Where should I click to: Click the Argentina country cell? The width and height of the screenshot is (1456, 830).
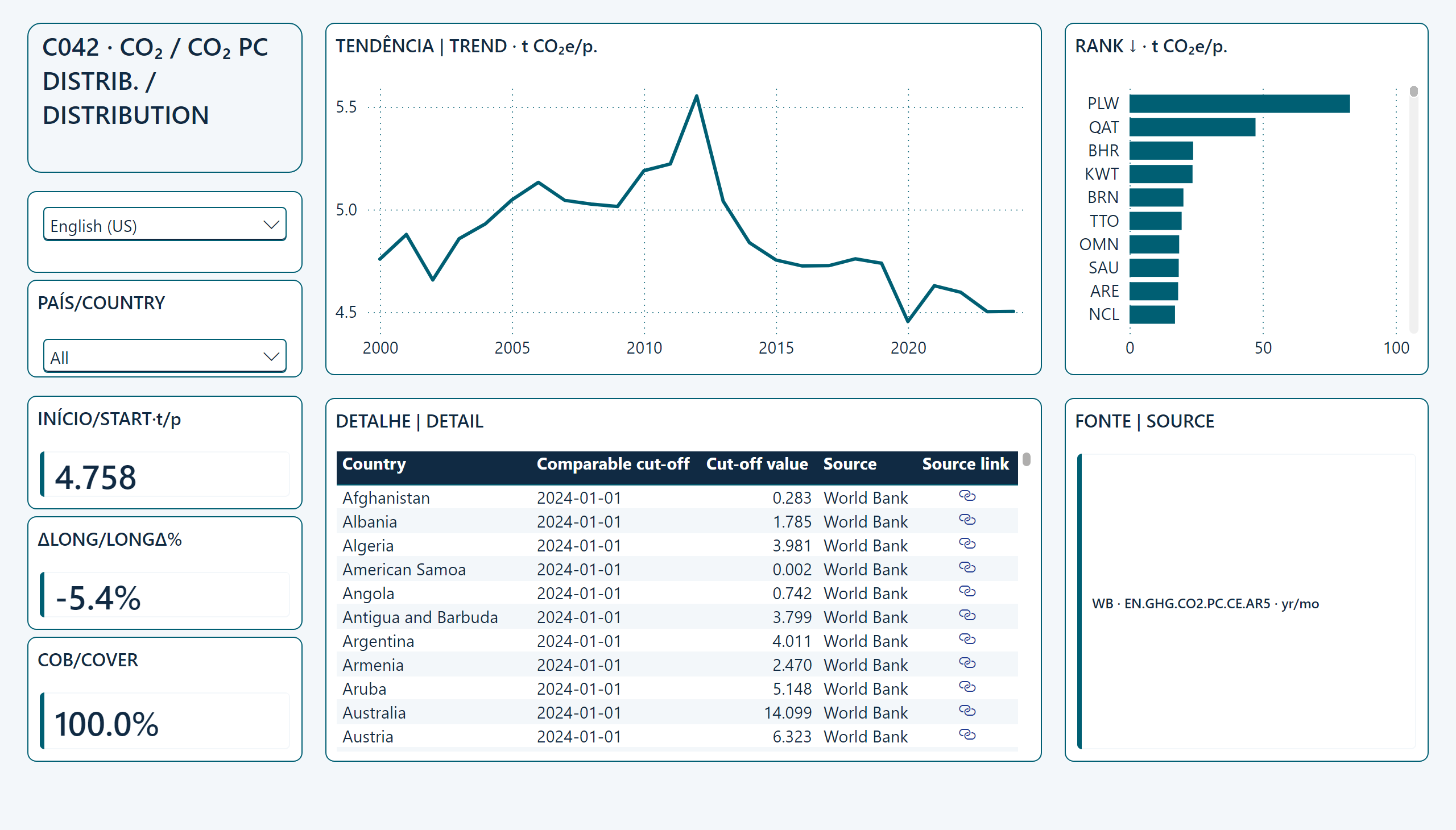coord(378,641)
